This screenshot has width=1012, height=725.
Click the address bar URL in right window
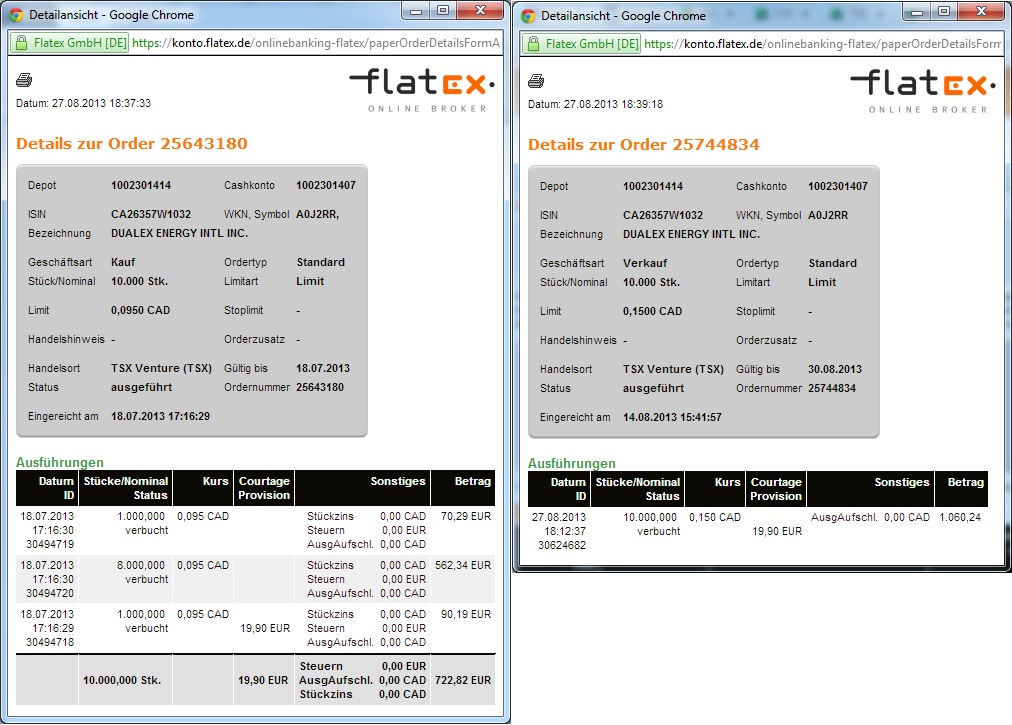click(823, 44)
